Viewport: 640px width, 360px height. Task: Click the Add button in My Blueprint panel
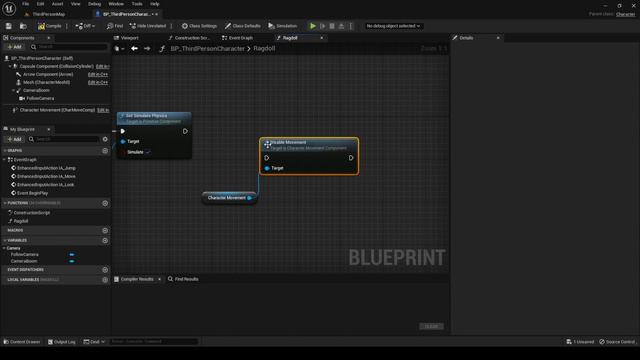14,139
